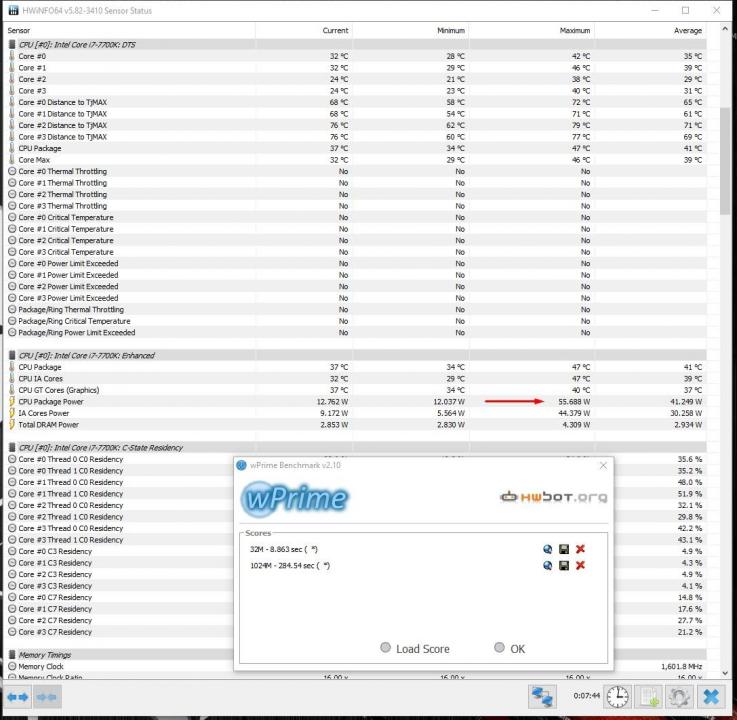
Task: Select the OK radio button in wPrime
Action: click(x=499, y=648)
